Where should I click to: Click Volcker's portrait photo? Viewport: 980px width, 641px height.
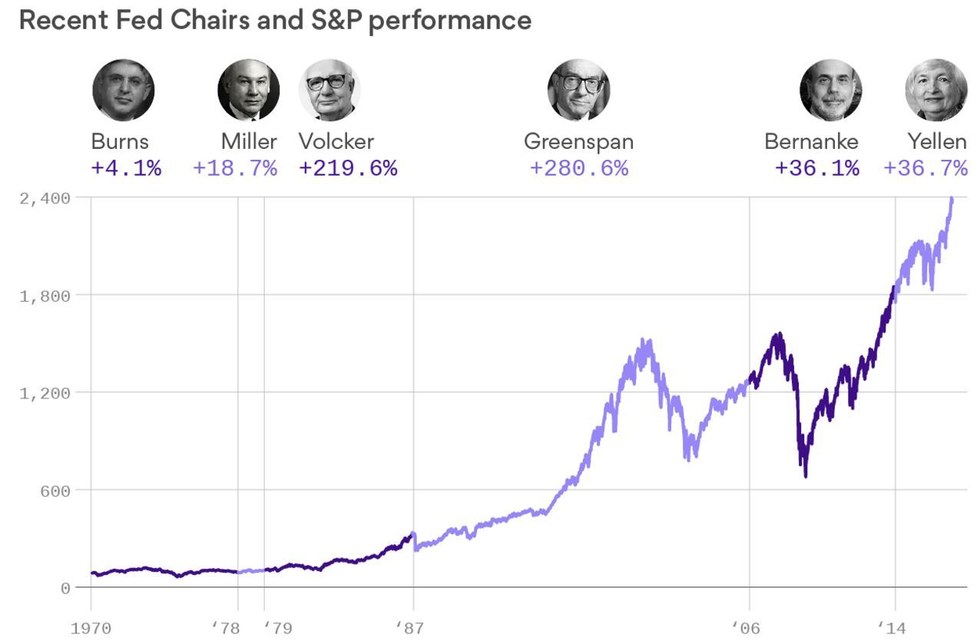point(329,90)
